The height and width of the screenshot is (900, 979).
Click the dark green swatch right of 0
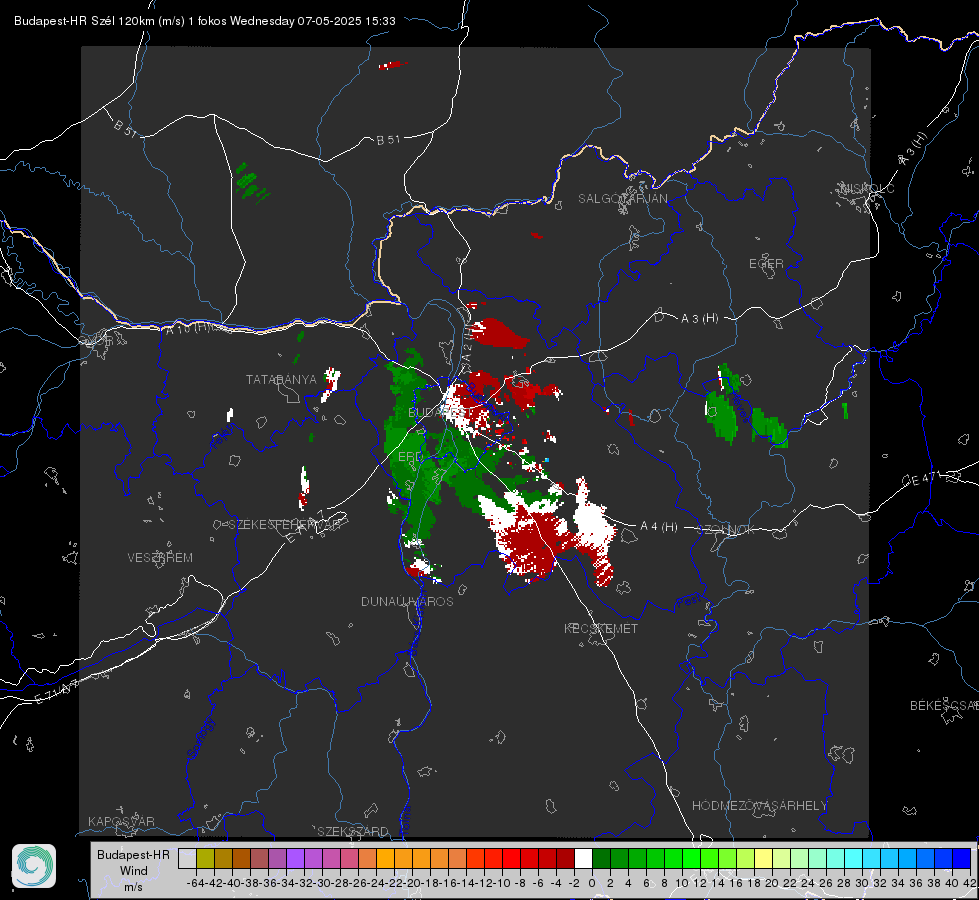[x=601, y=858]
